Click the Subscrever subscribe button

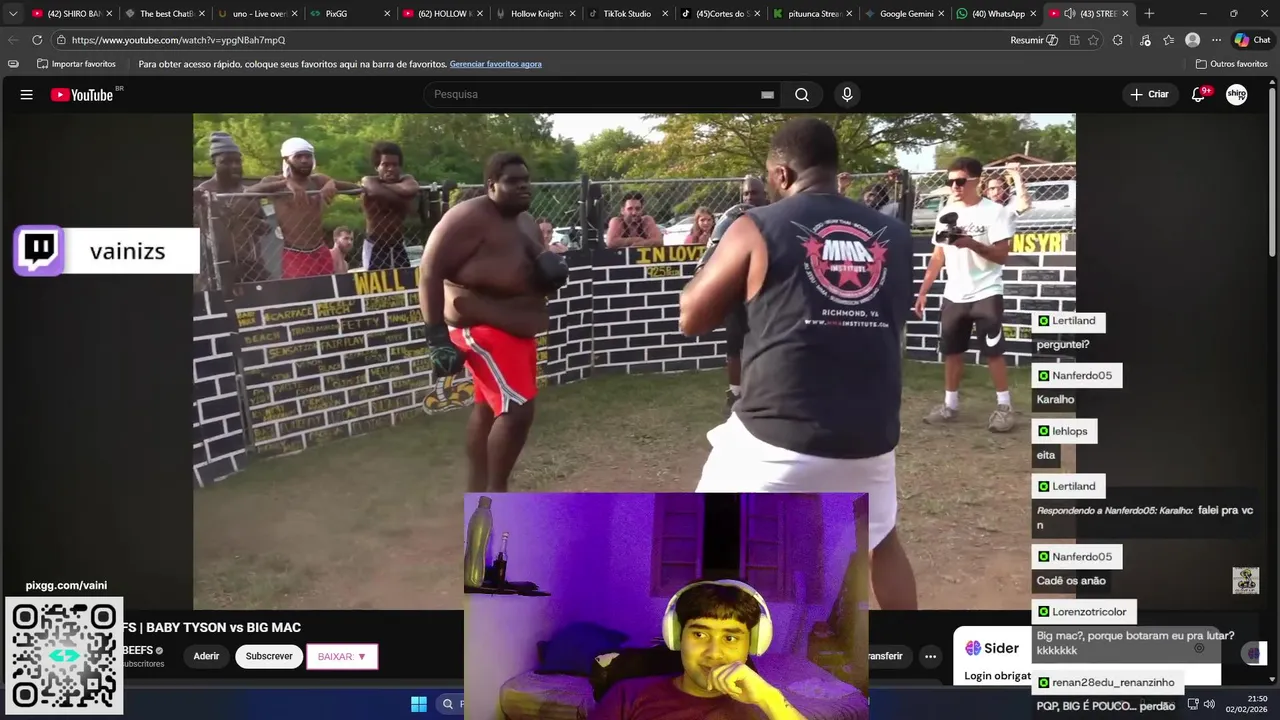[x=269, y=657]
